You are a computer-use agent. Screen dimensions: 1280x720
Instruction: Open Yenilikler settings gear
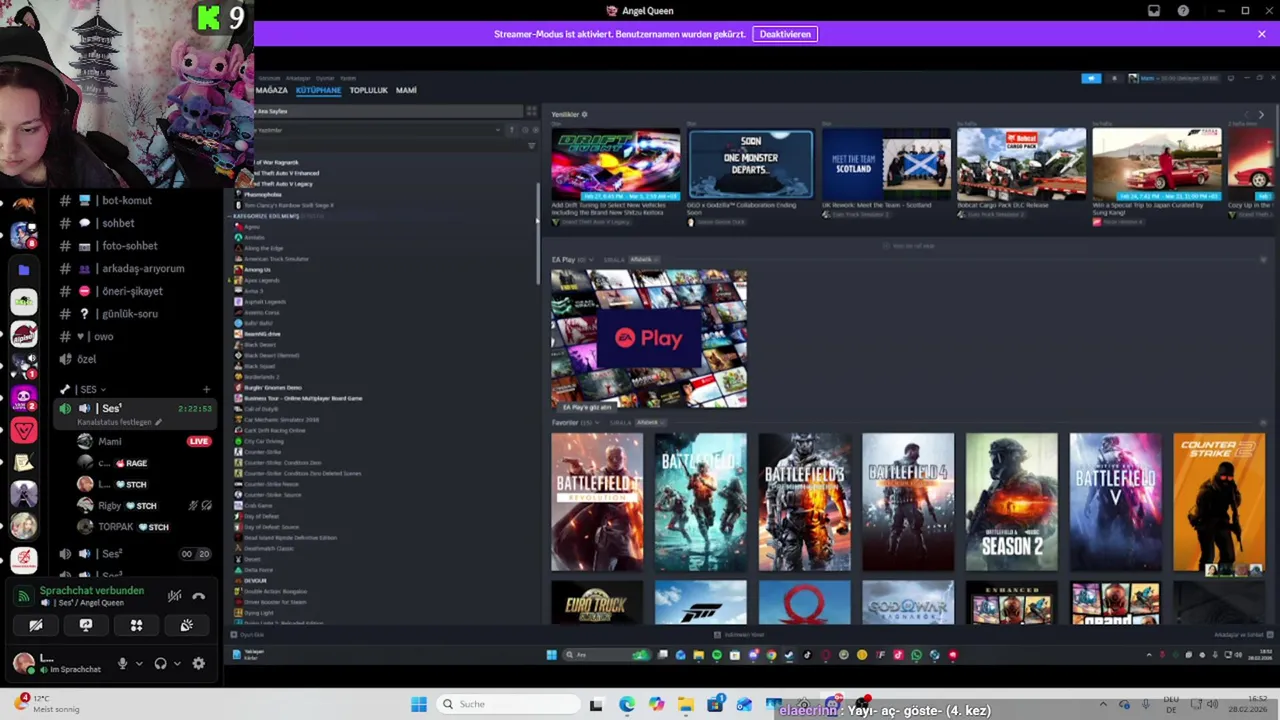(x=585, y=115)
